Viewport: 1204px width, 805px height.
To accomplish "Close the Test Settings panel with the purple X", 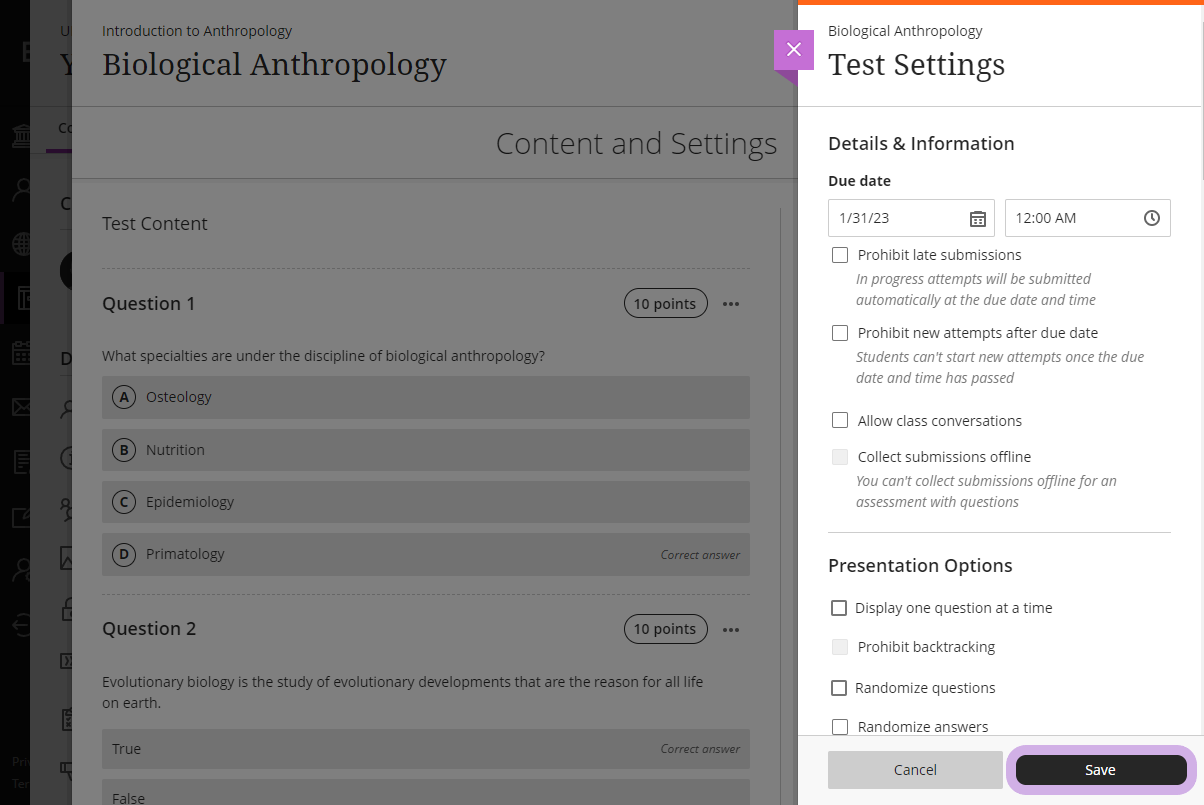I will click(794, 50).
